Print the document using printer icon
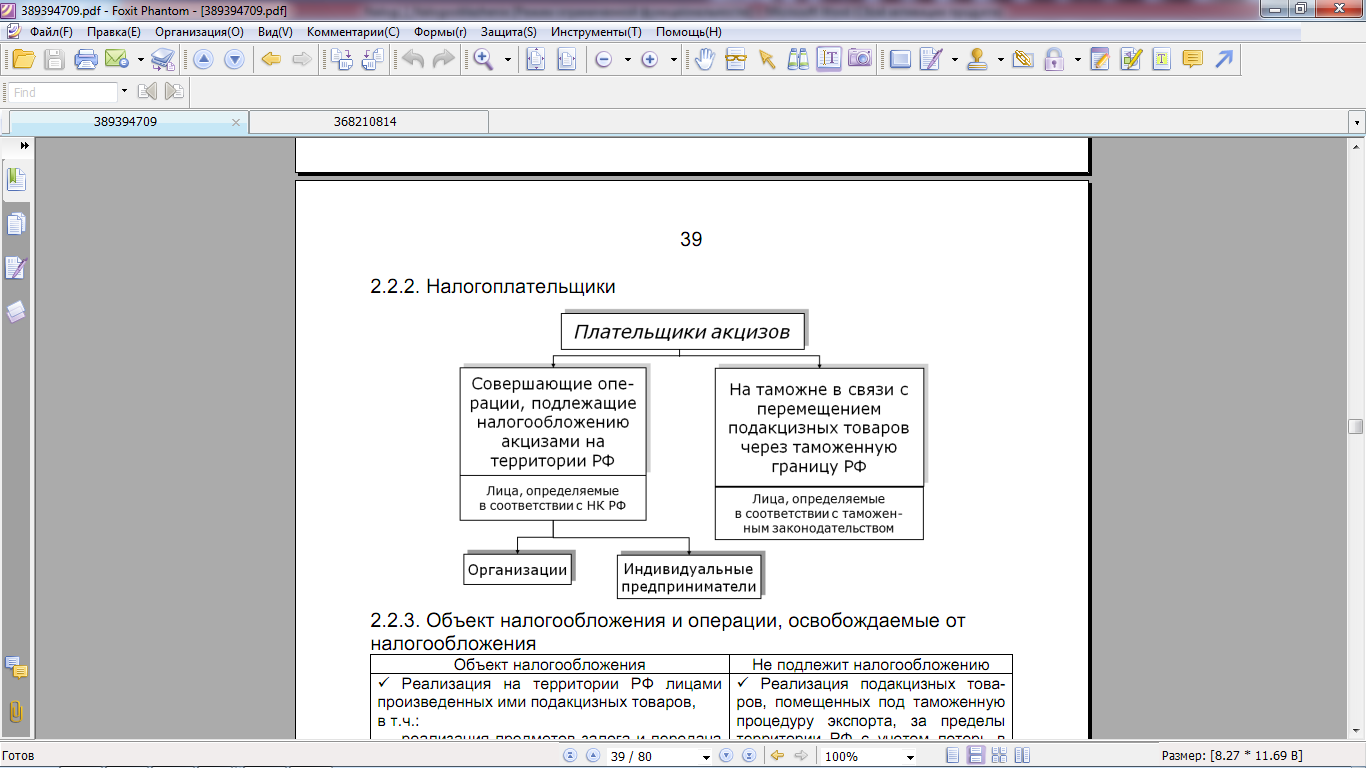 86,59
